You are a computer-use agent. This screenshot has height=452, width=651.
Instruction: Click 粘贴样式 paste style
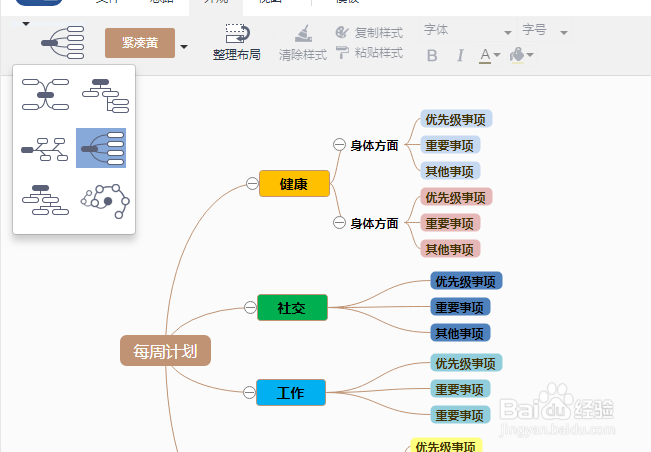370,53
